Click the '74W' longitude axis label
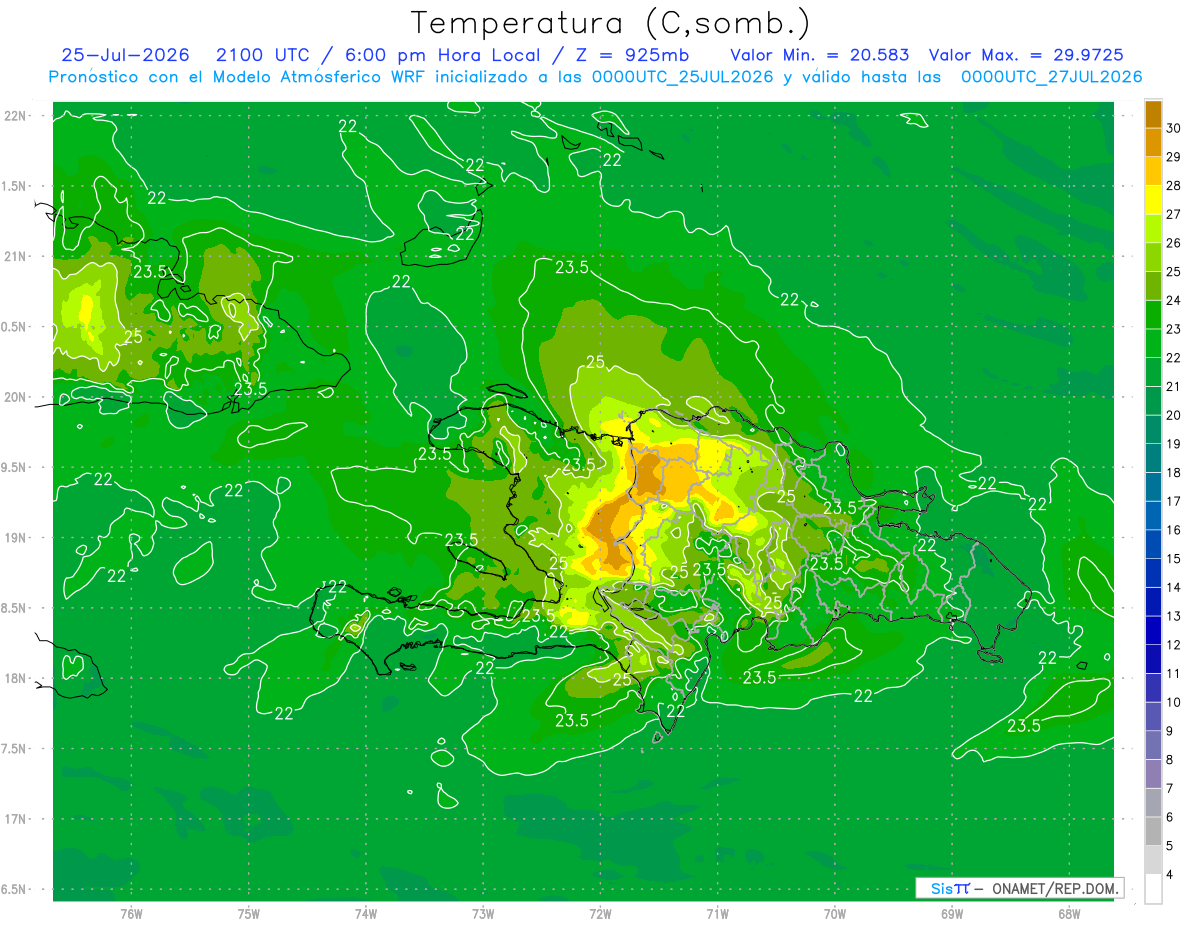The width and height of the screenshot is (1200, 927). (365, 914)
